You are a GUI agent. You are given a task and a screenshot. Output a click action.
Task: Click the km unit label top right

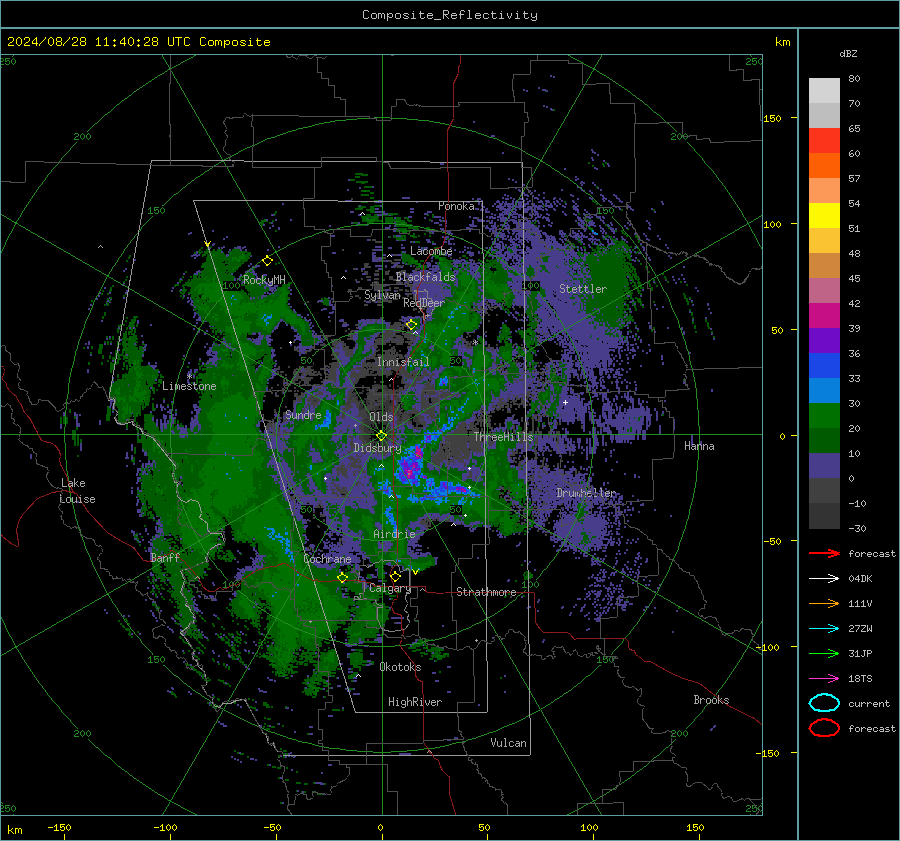(x=782, y=42)
